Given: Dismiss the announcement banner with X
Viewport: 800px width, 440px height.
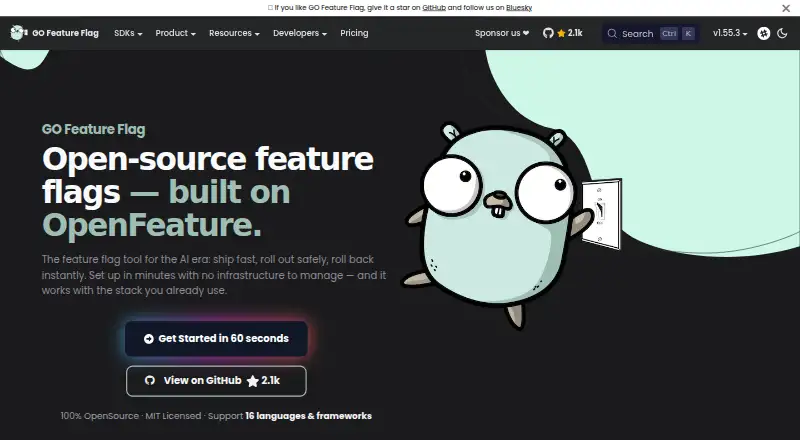Looking at the screenshot, I should pyautogui.click(x=786, y=8).
